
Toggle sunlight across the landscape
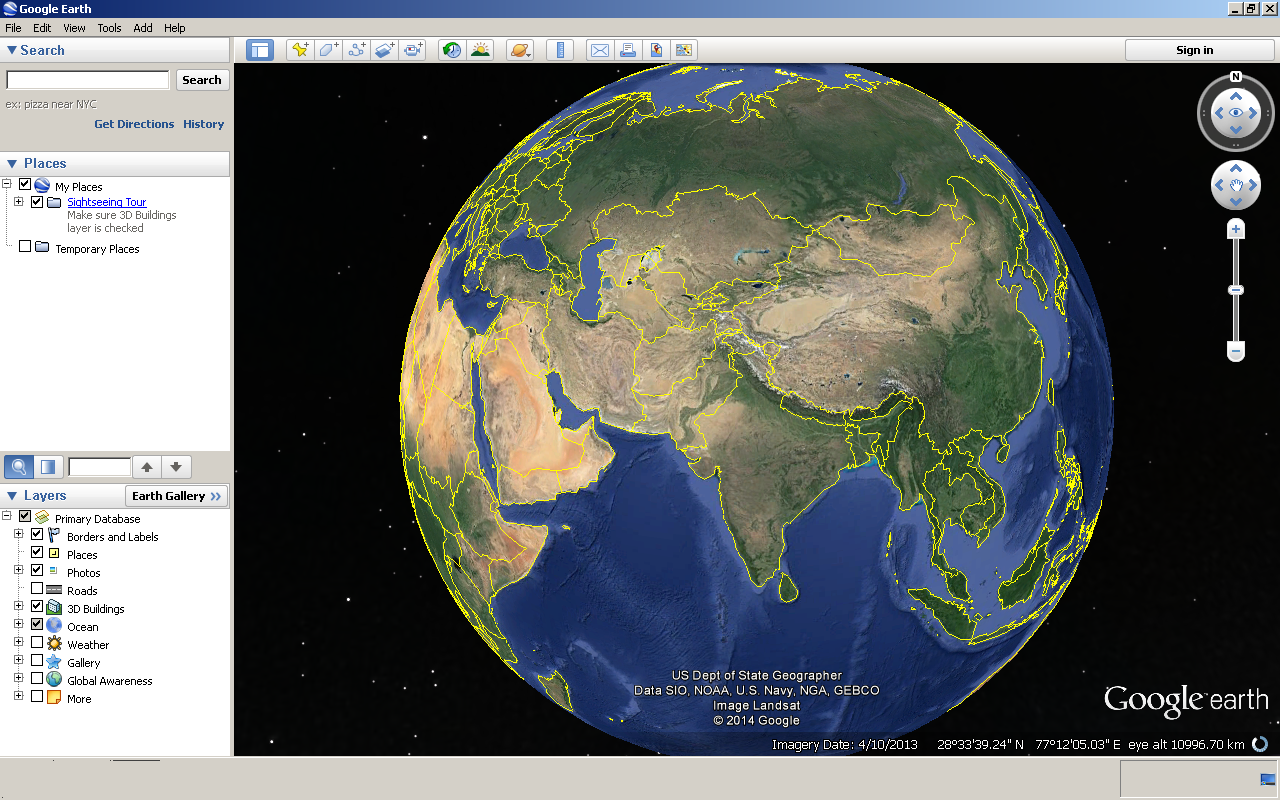pos(480,50)
